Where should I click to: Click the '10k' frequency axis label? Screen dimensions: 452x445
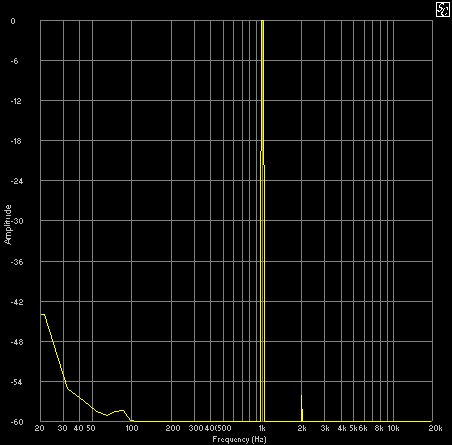click(393, 428)
